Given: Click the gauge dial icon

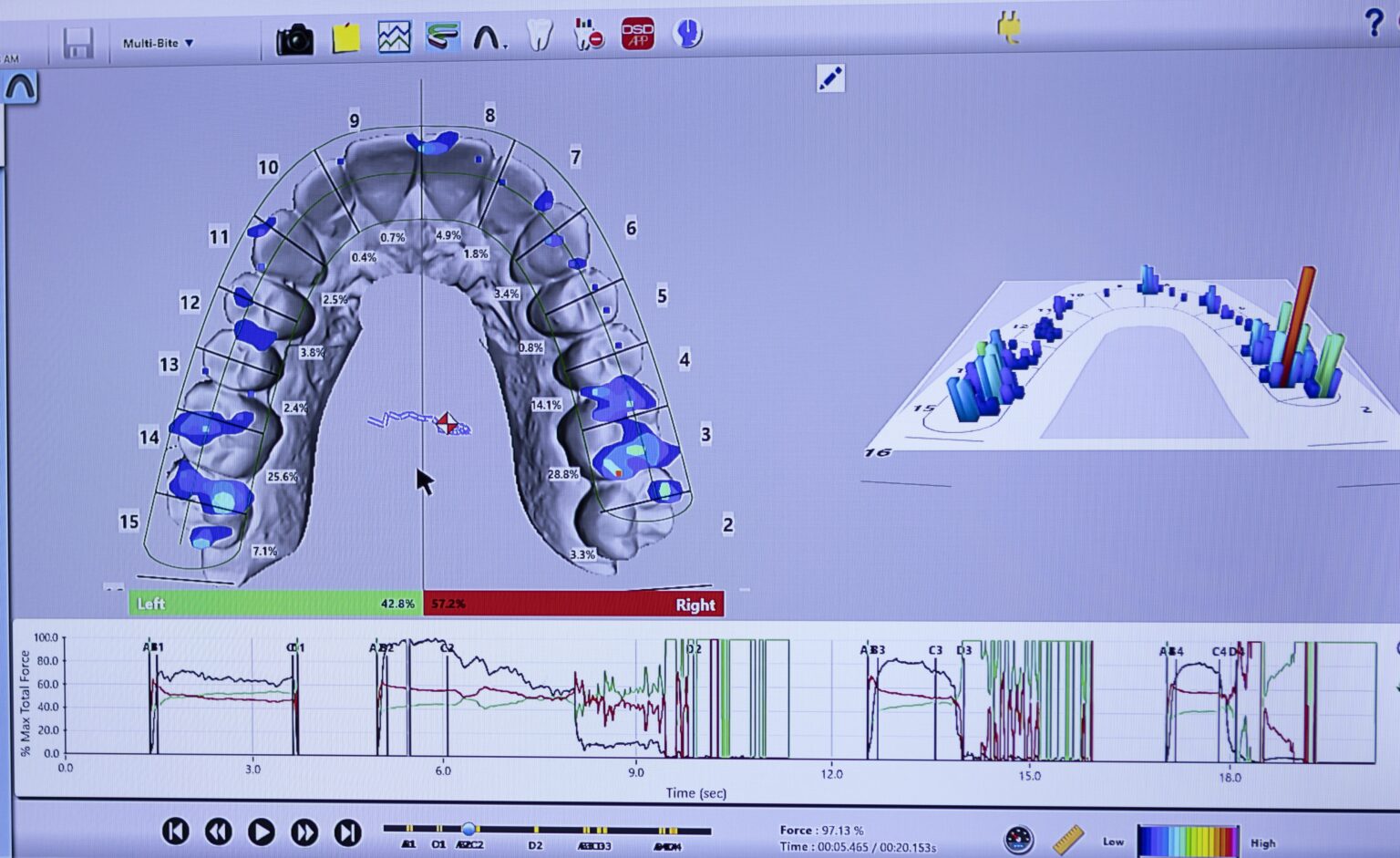Looking at the screenshot, I should [1018, 839].
